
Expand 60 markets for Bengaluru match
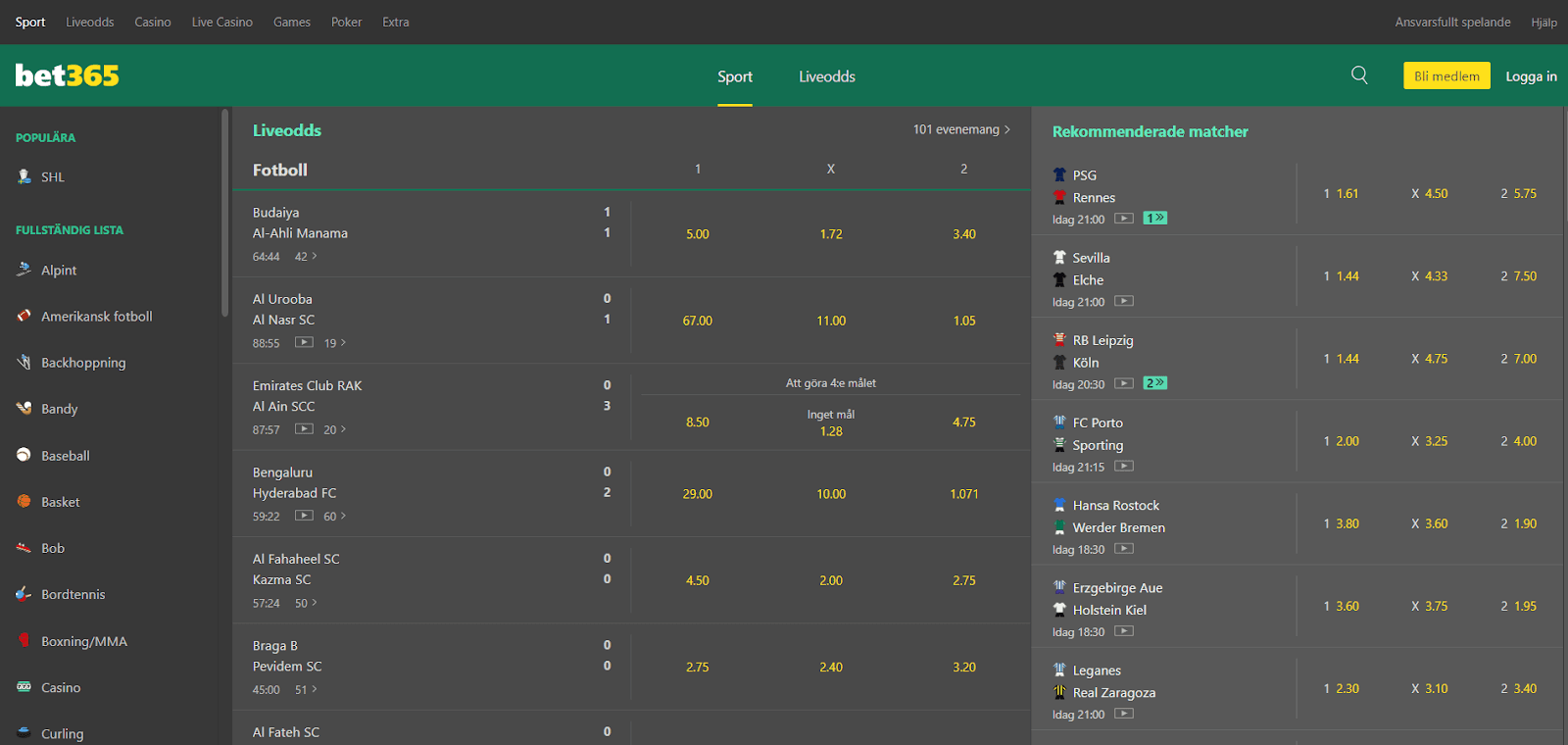pyautogui.click(x=334, y=517)
